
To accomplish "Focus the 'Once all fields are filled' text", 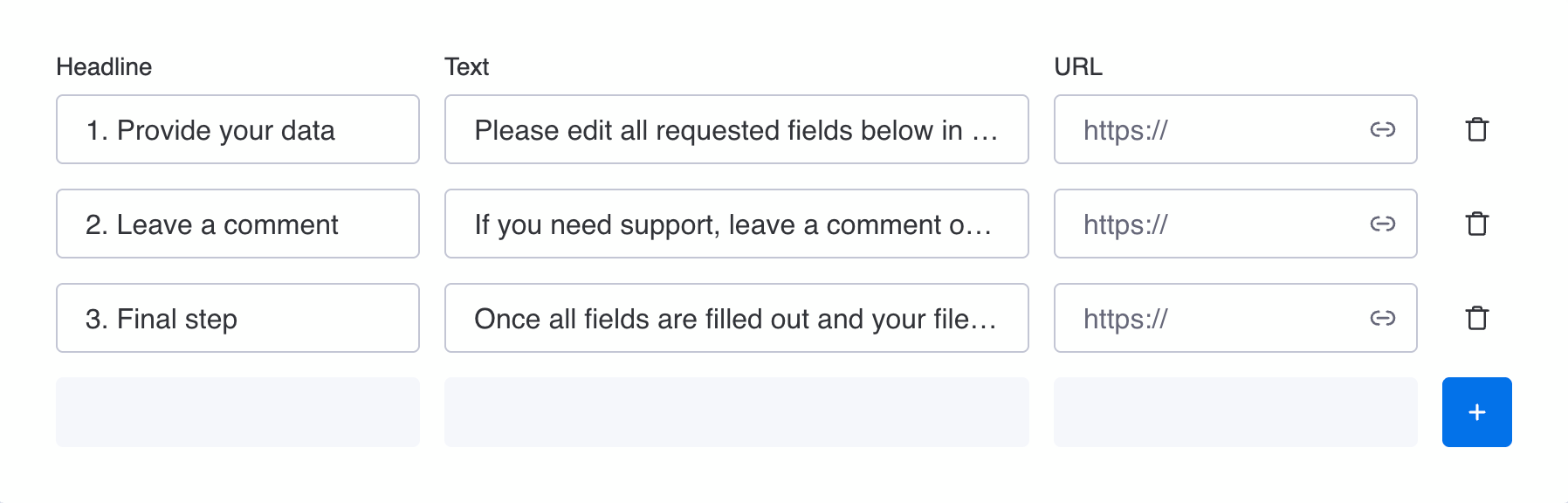I will (x=736, y=318).
